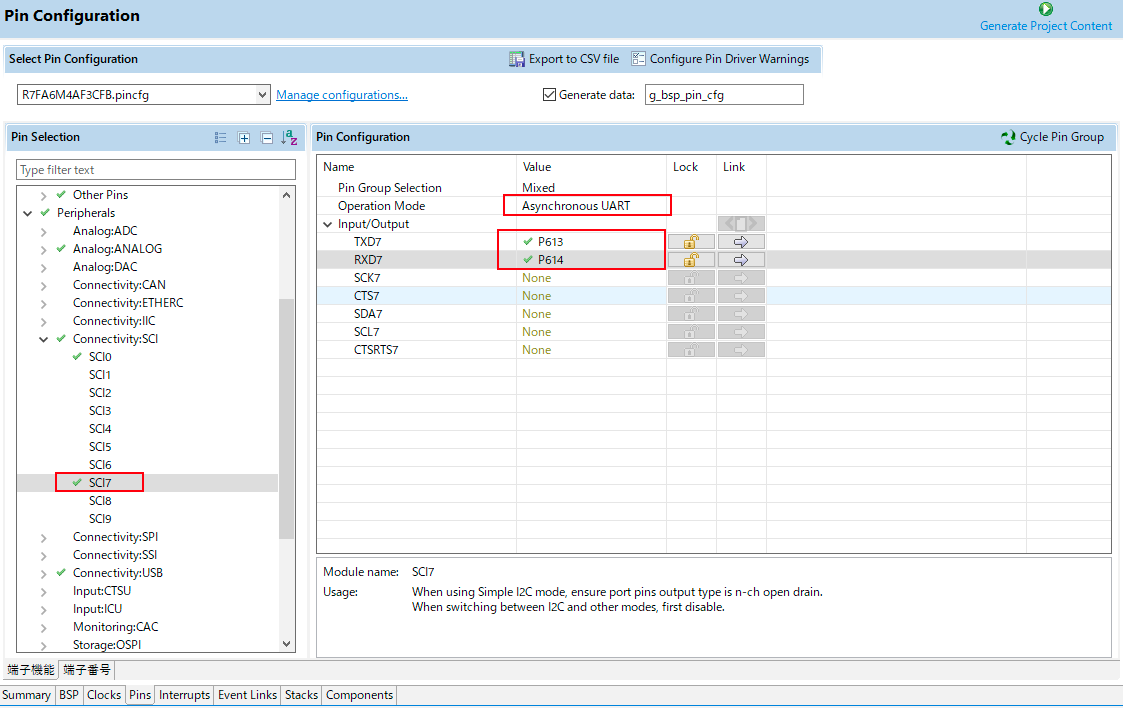This screenshot has width=1123, height=708.
Task: Click the Generate Project Content icon
Action: pos(1046,9)
